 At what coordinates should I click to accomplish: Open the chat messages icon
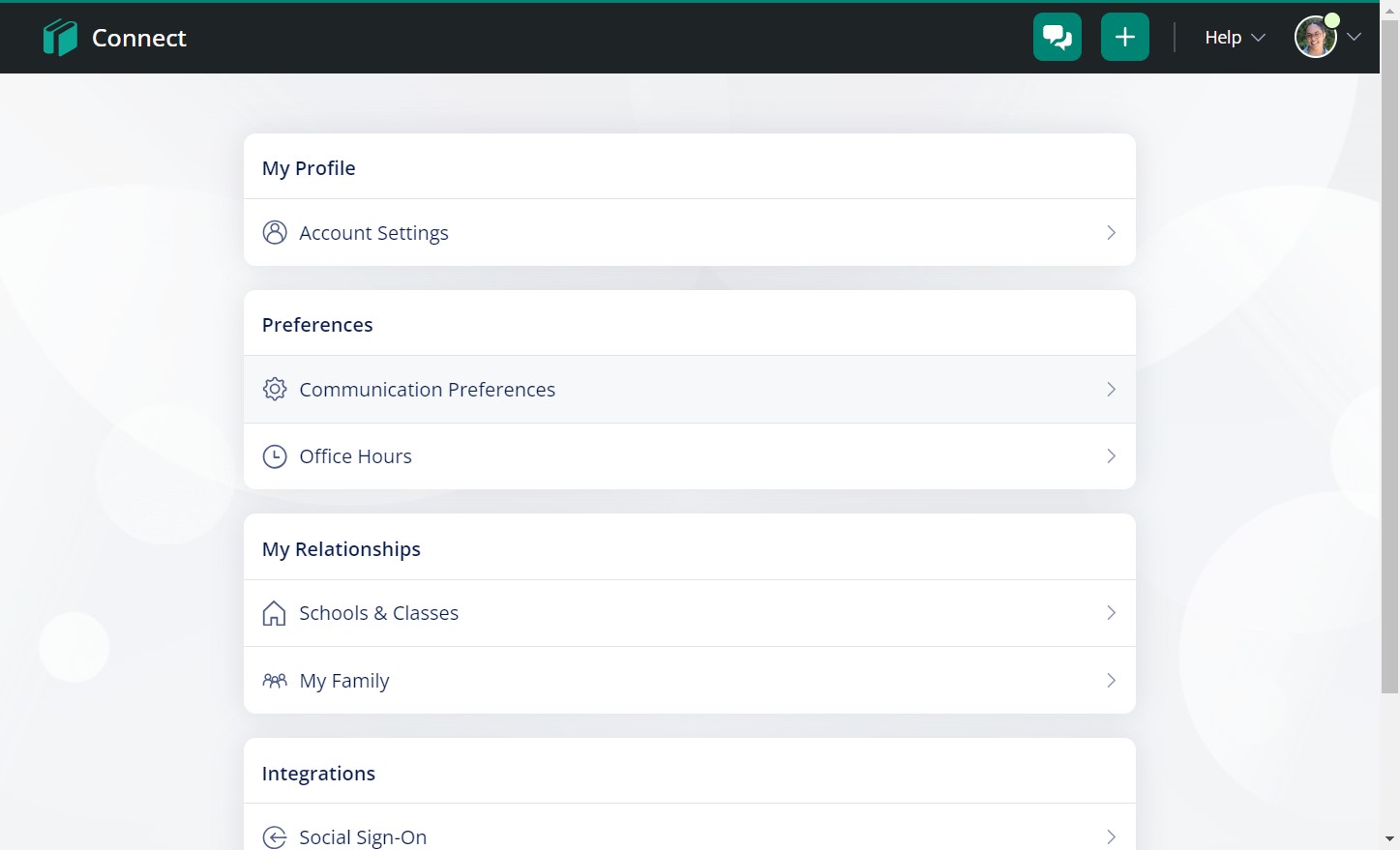pos(1057,38)
